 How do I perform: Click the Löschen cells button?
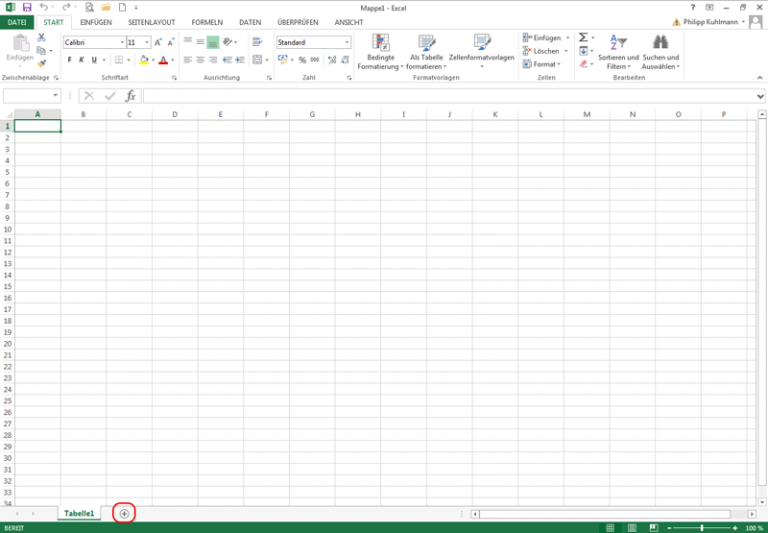point(545,51)
